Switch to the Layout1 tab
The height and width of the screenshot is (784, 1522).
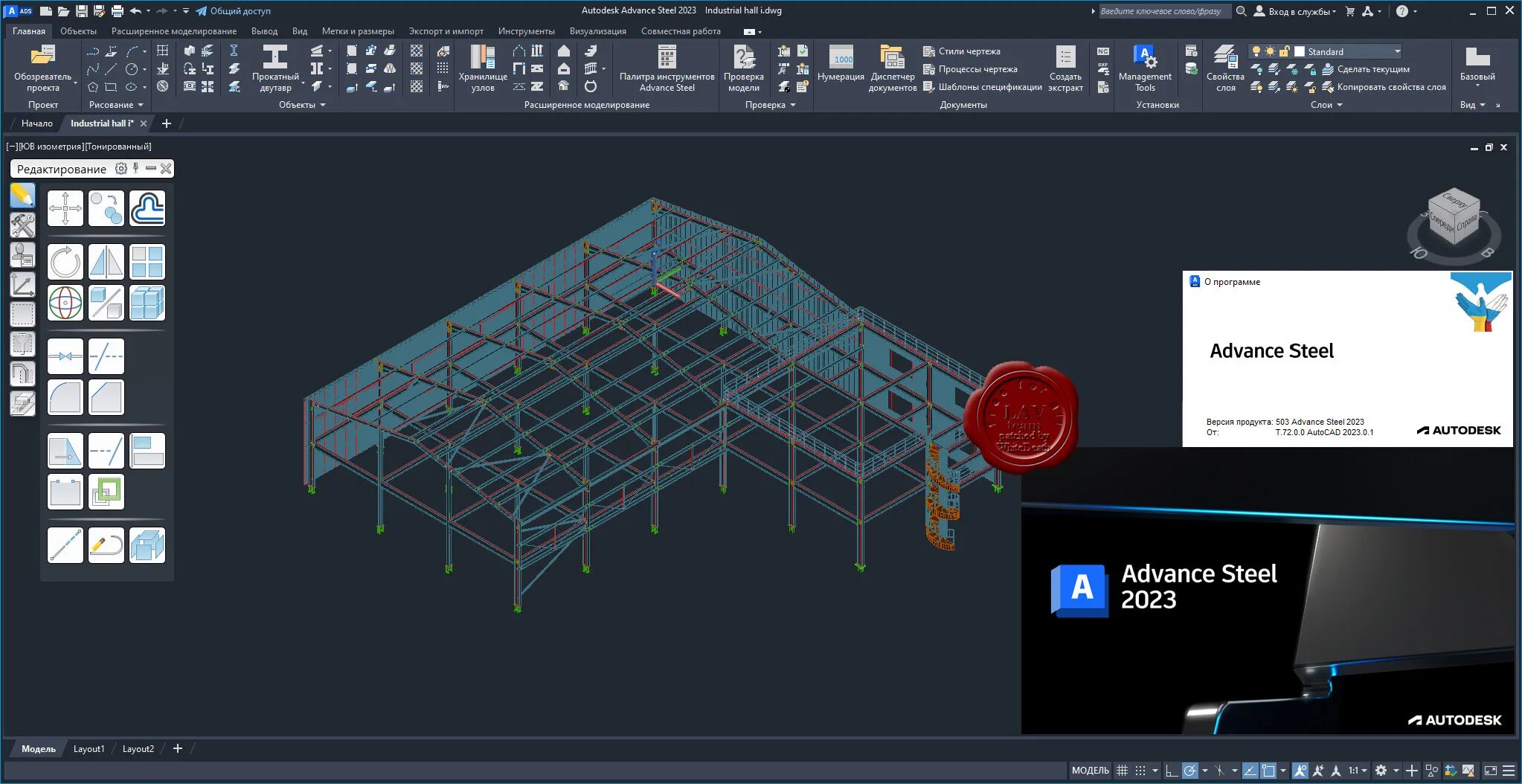point(89,749)
